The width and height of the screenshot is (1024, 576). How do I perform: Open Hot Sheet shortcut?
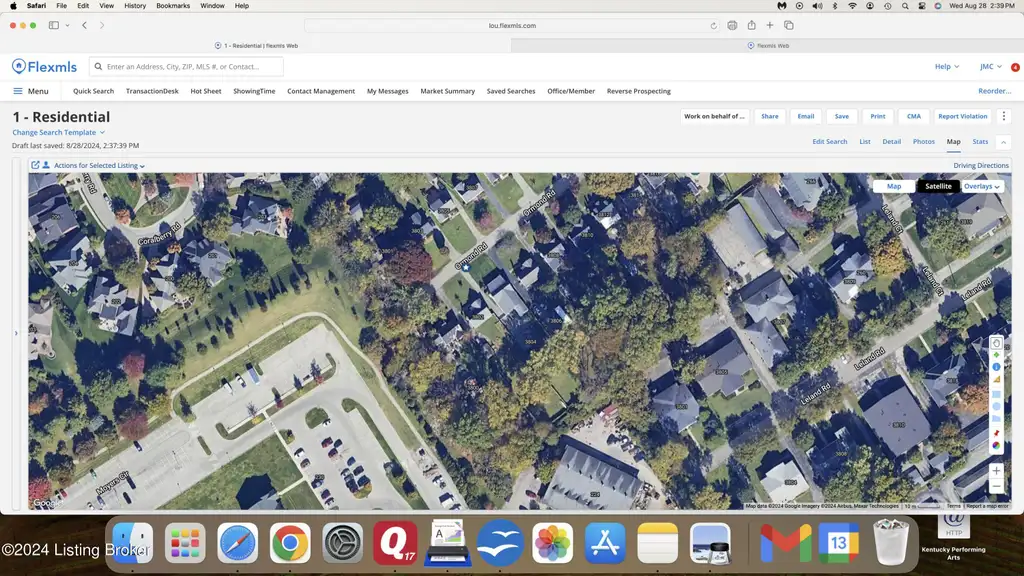coord(206,91)
